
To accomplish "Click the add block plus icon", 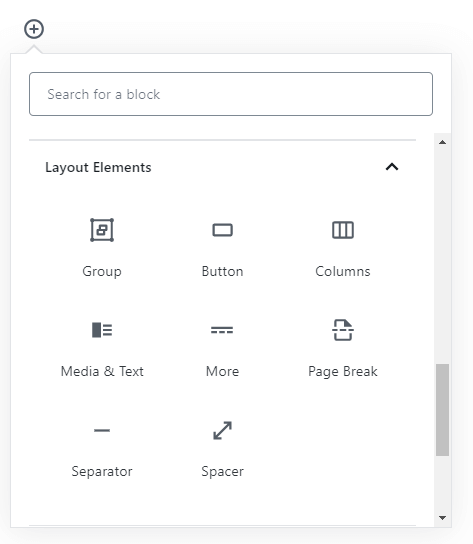I will click(34, 29).
